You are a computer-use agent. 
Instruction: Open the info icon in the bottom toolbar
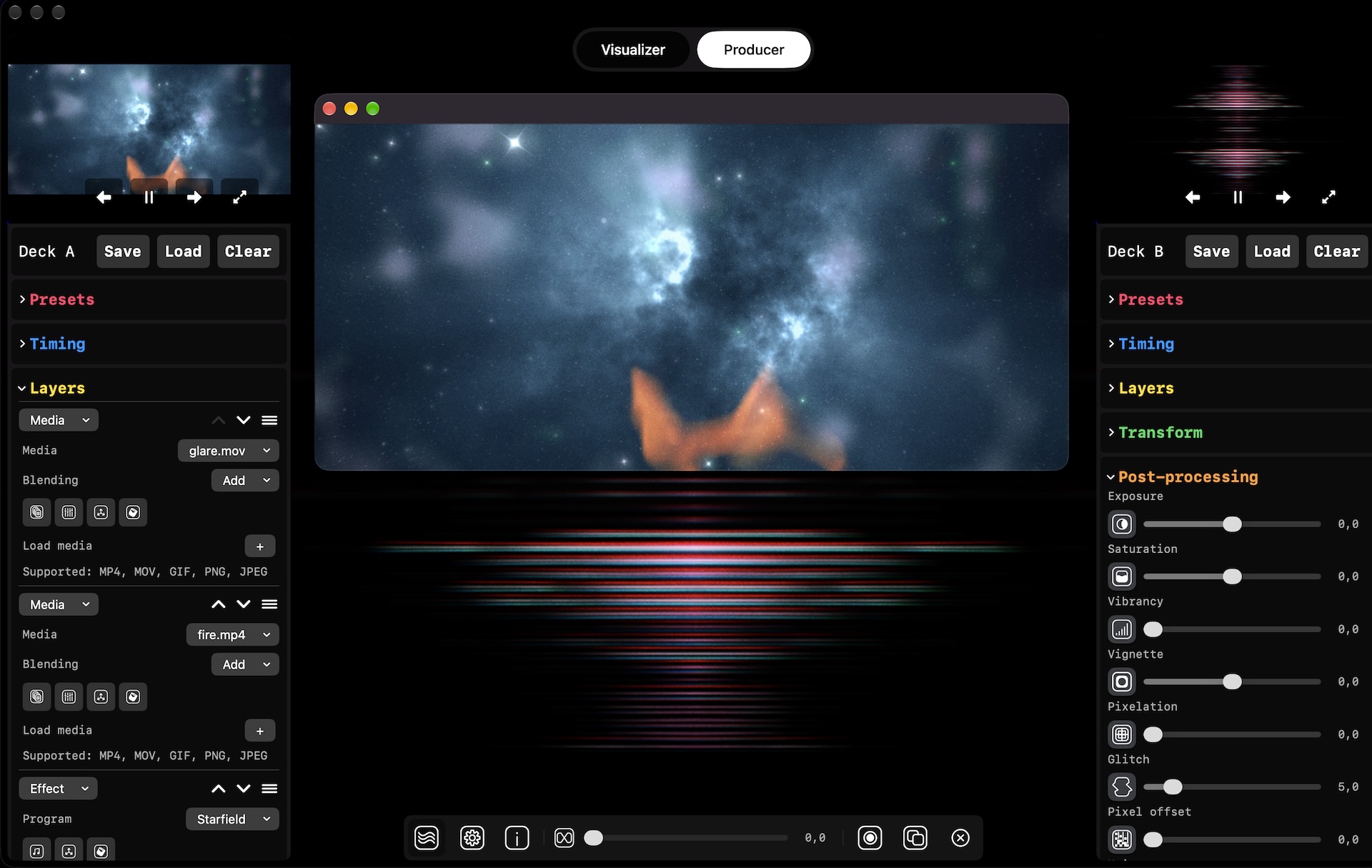coord(517,837)
